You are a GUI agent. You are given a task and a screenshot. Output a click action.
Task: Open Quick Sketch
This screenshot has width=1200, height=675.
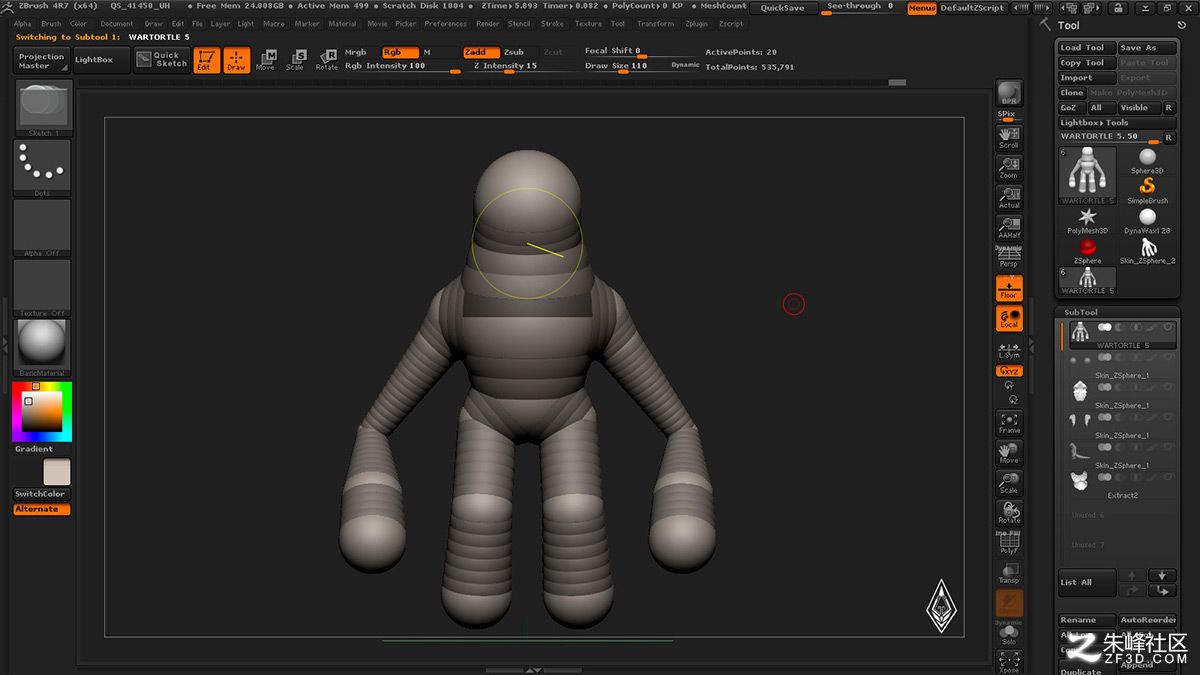(162, 60)
